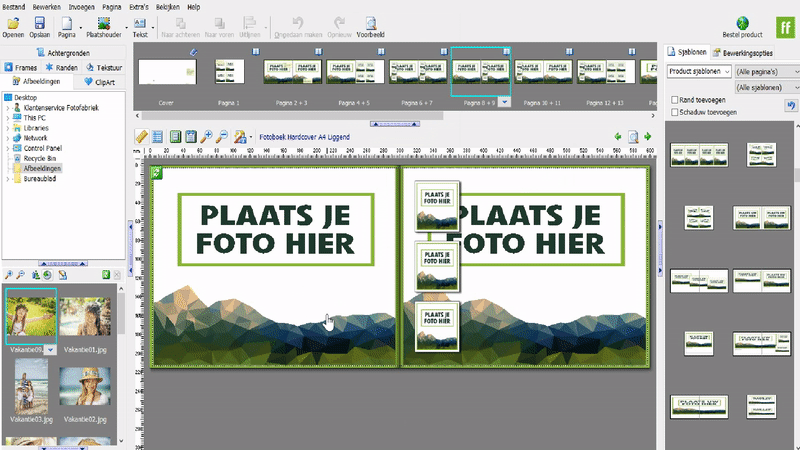The image size is (800, 450).
Task: Select the Pagina 2 + 3 thumbnail
Action: point(292,71)
